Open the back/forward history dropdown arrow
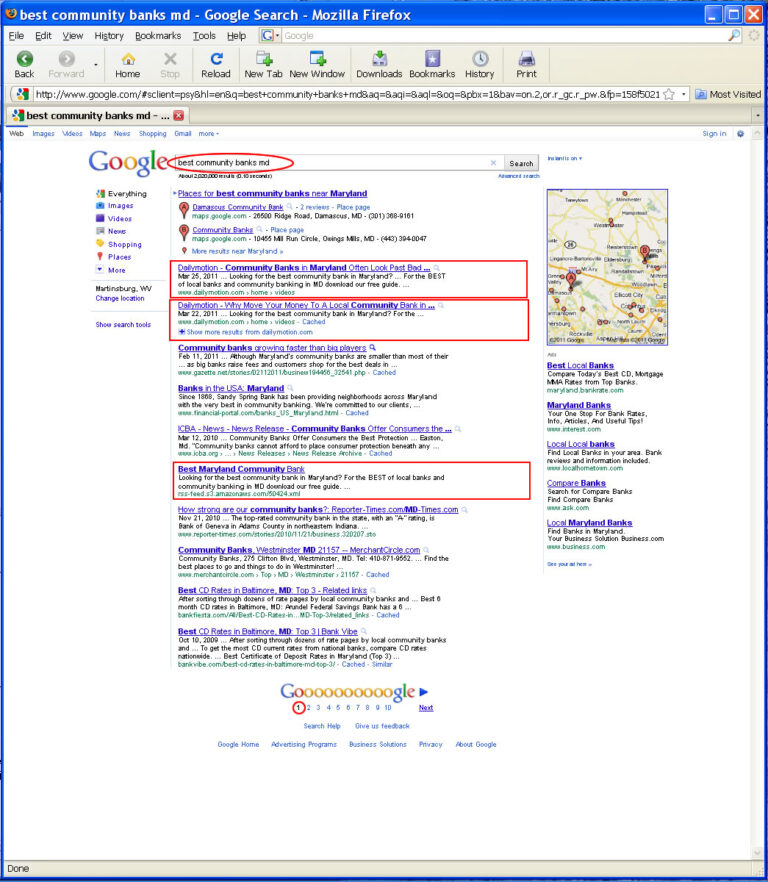 (96, 65)
